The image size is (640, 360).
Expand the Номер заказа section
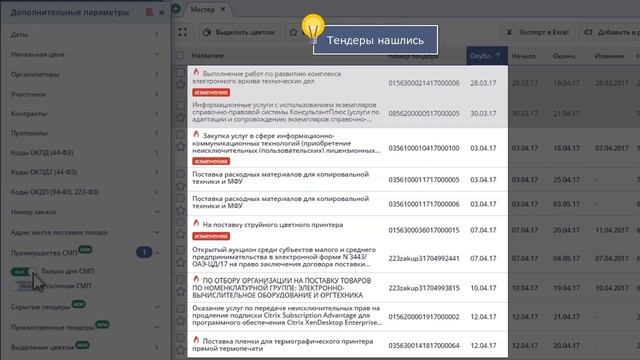tap(85, 212)
